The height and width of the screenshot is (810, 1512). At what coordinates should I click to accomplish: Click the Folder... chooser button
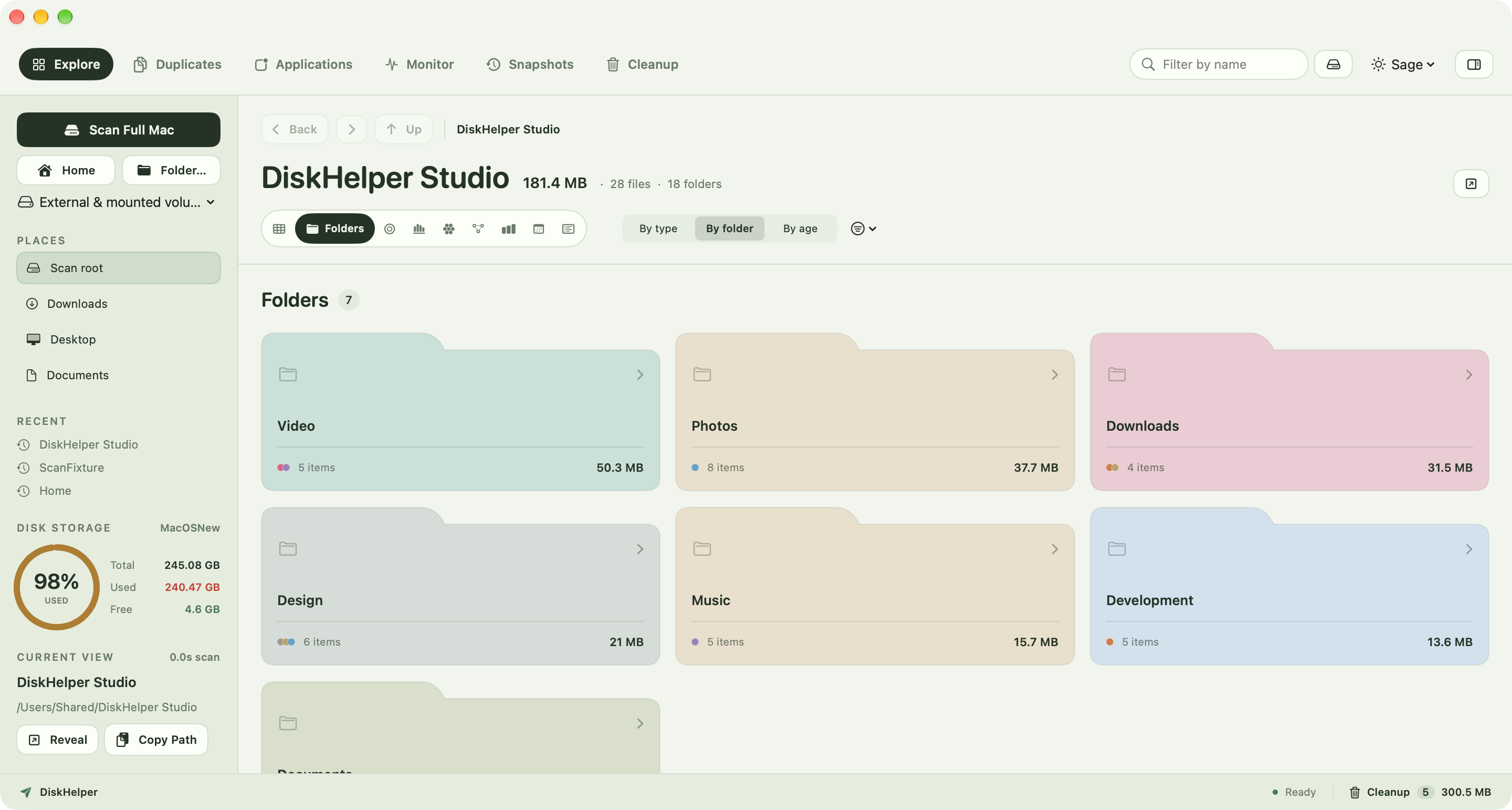pos(171,170)
